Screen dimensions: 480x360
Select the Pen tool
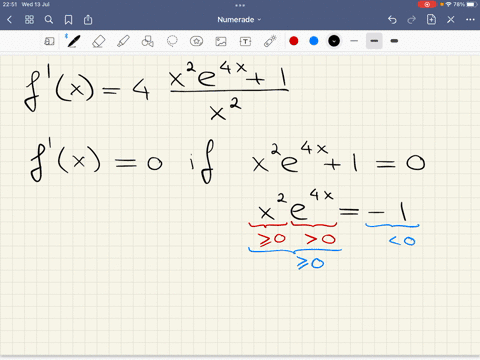coord(73,41)
